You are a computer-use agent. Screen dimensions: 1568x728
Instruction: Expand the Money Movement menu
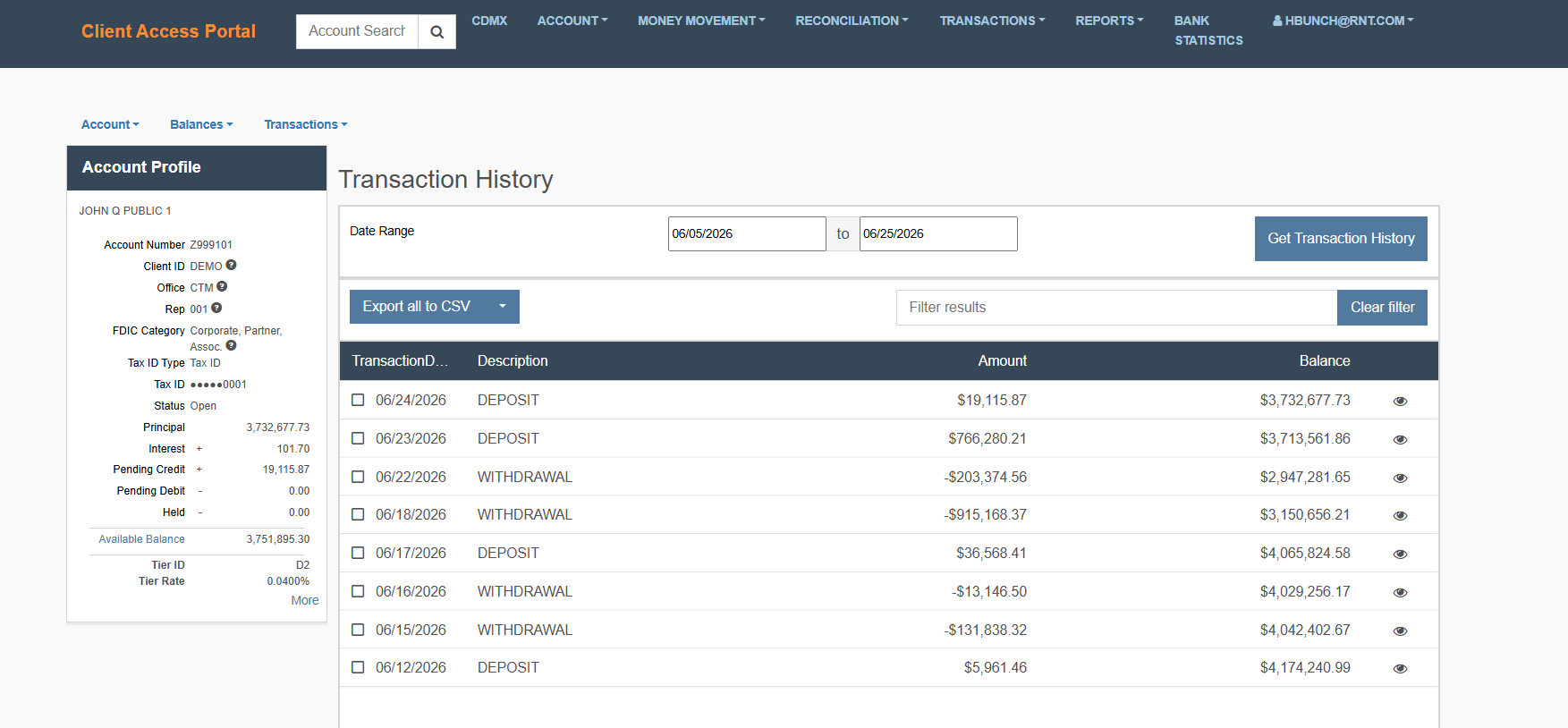point(701,21)
